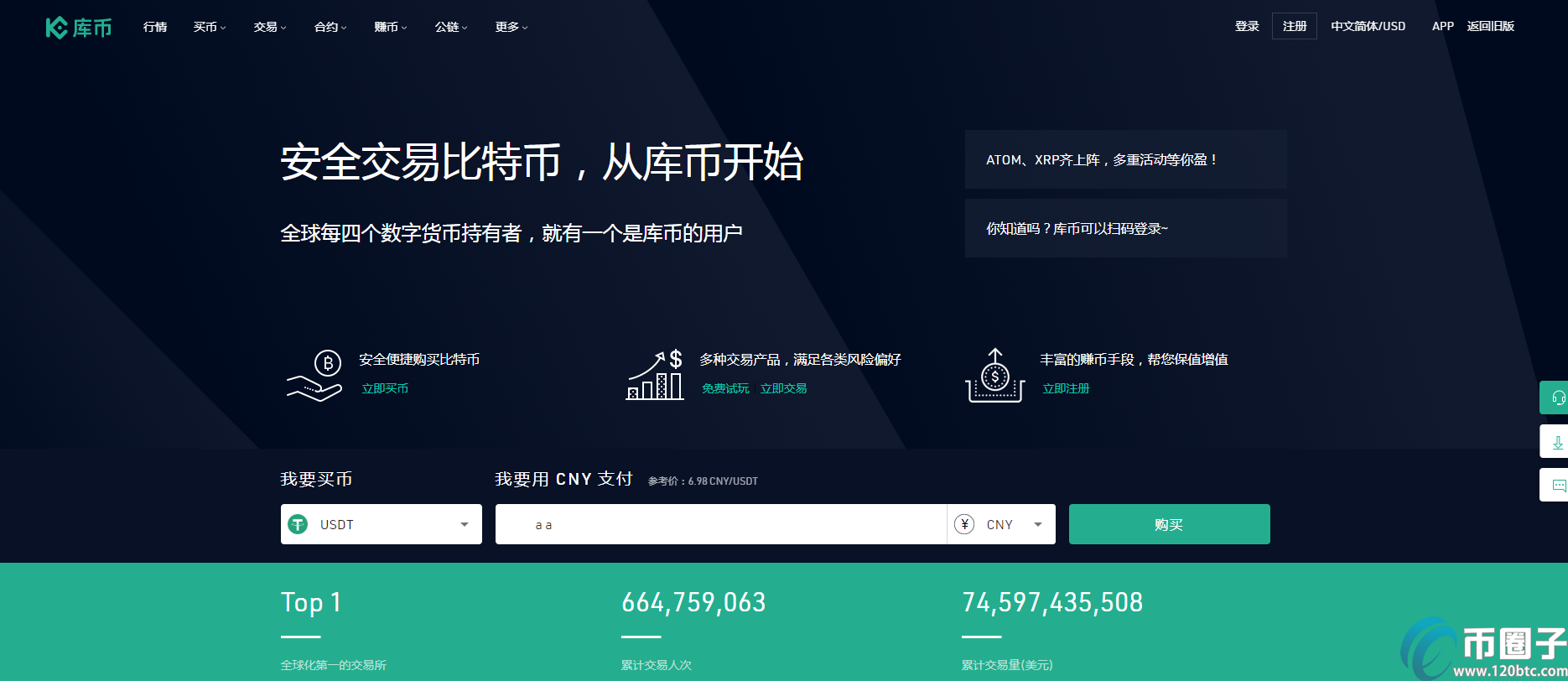This screenshot has width=1568, height=681.
Task: Open the chat message icon on sidebar
Action: pyautogui.click(x=1557, y=485)
